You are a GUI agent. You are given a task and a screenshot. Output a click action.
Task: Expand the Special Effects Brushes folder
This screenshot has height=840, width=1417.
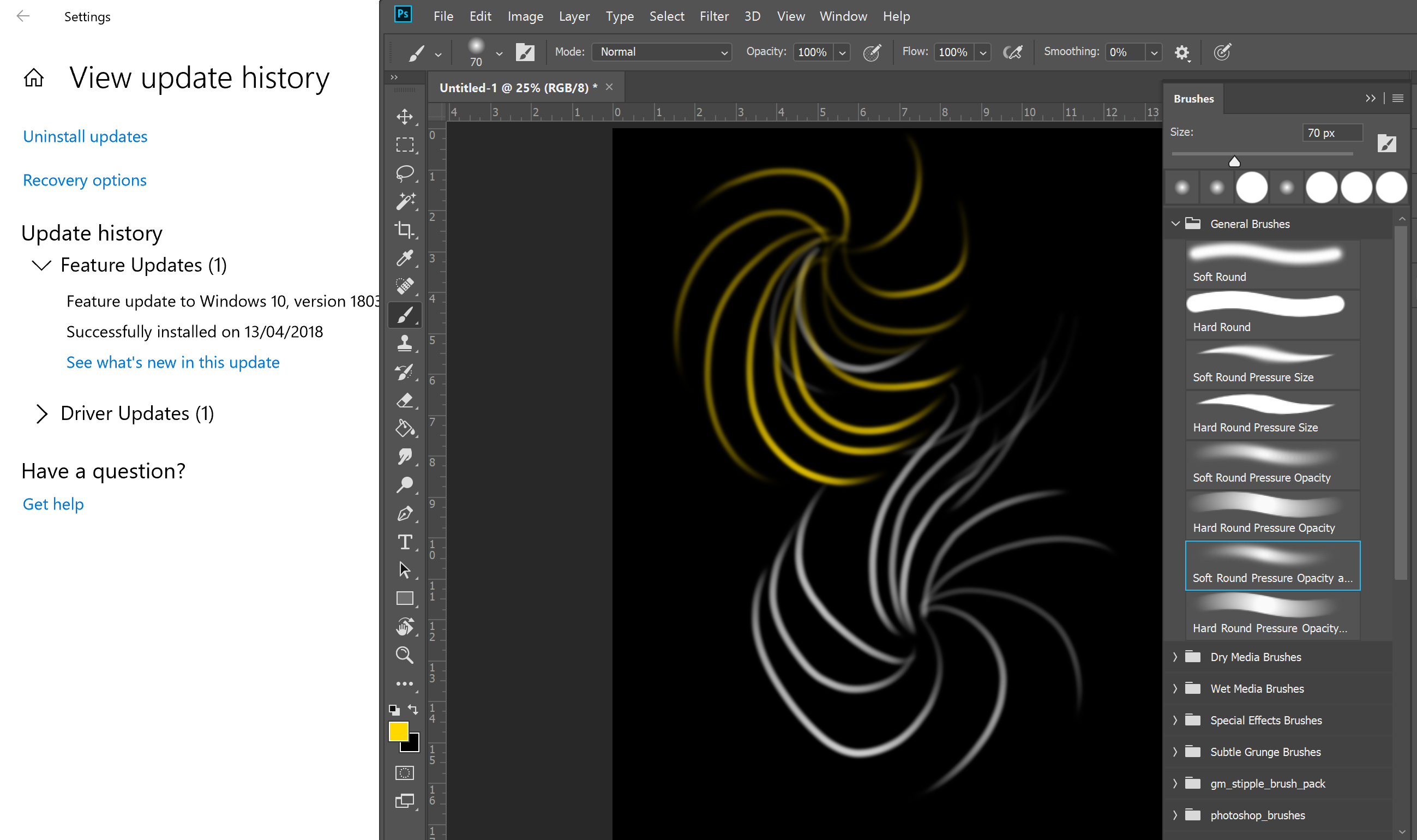[1175, 720]
